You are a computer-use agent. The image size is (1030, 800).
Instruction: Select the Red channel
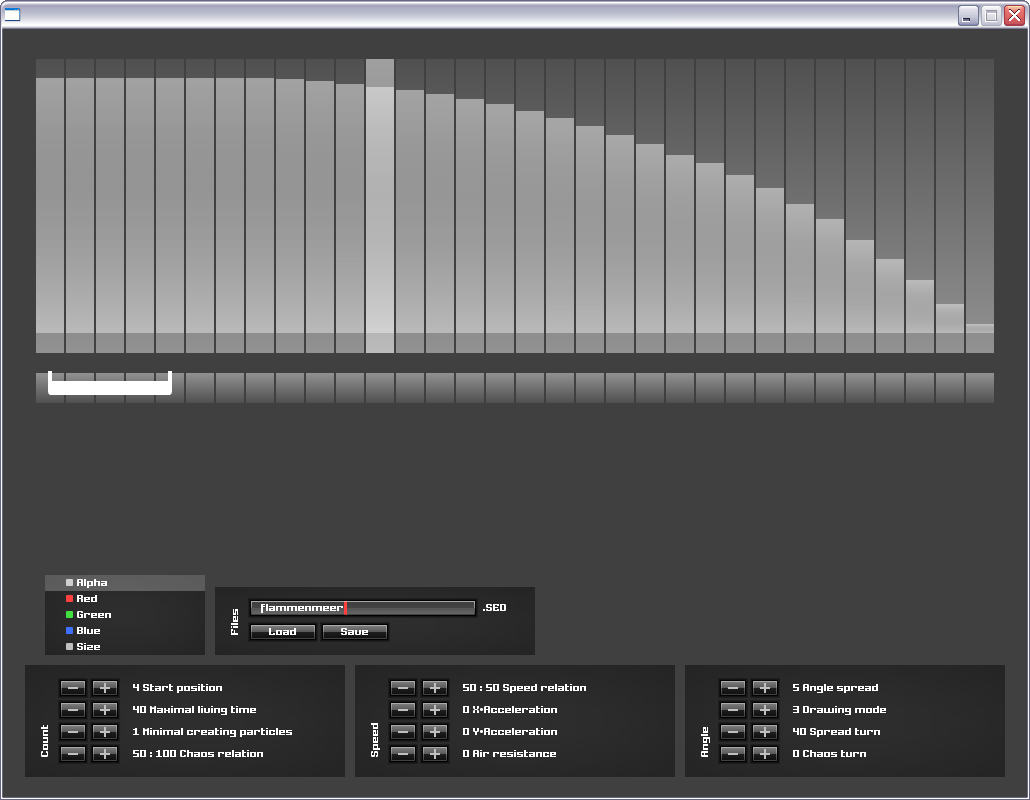pyautogui.click(x=87, y=599)
